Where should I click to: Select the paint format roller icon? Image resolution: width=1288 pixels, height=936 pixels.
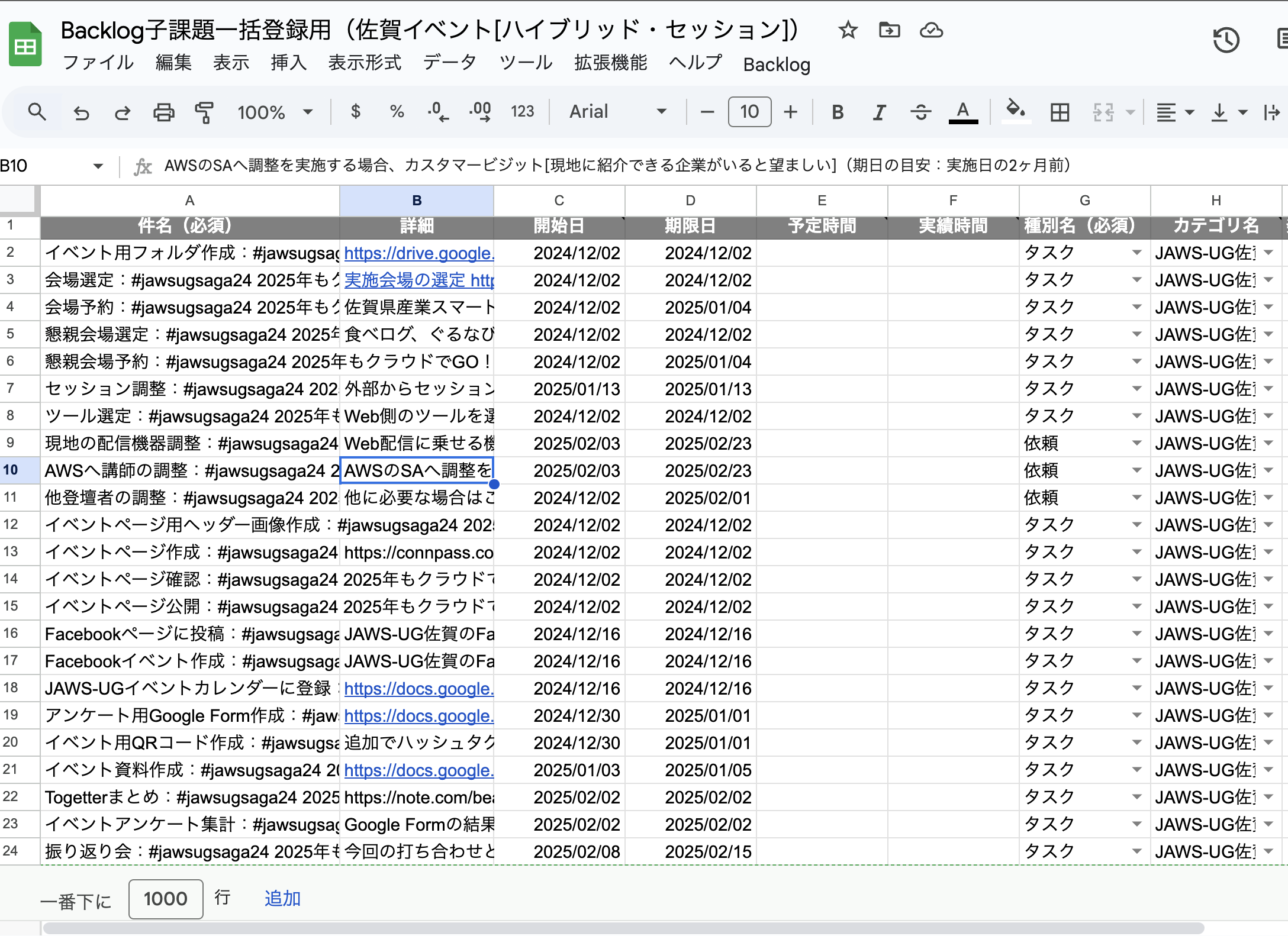204,112
